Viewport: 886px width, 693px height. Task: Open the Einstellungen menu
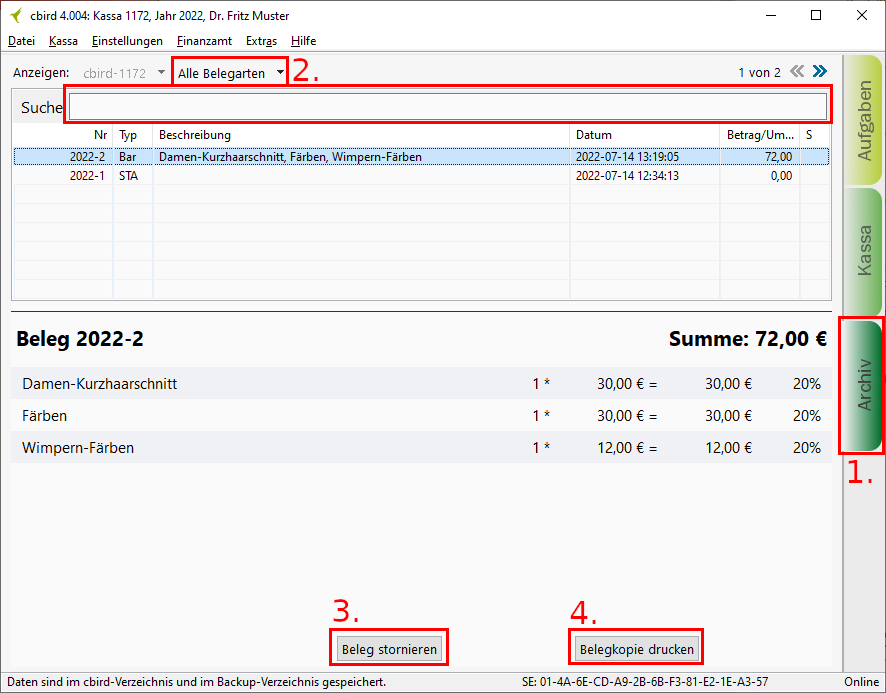click(x=127, y=41)
